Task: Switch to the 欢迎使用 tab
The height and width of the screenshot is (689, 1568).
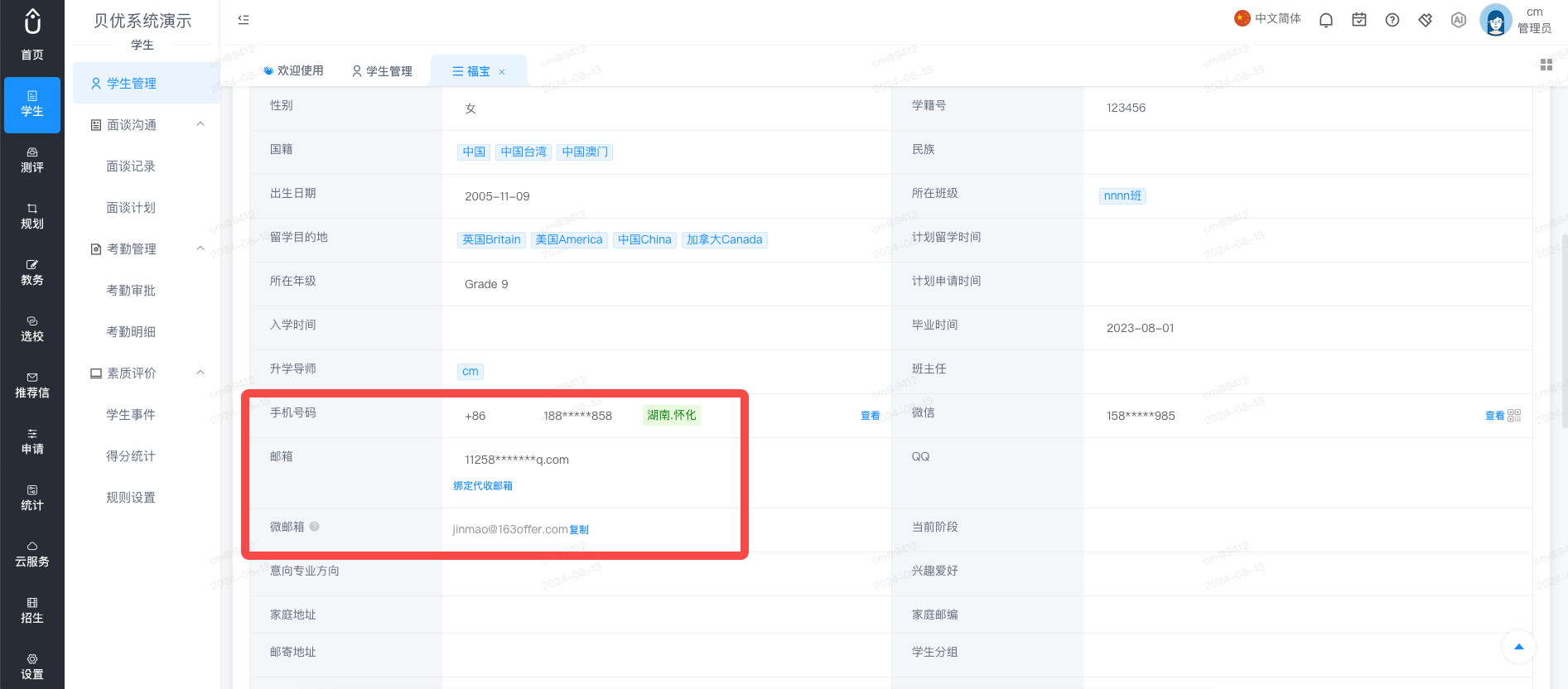Action: (293, 71)
